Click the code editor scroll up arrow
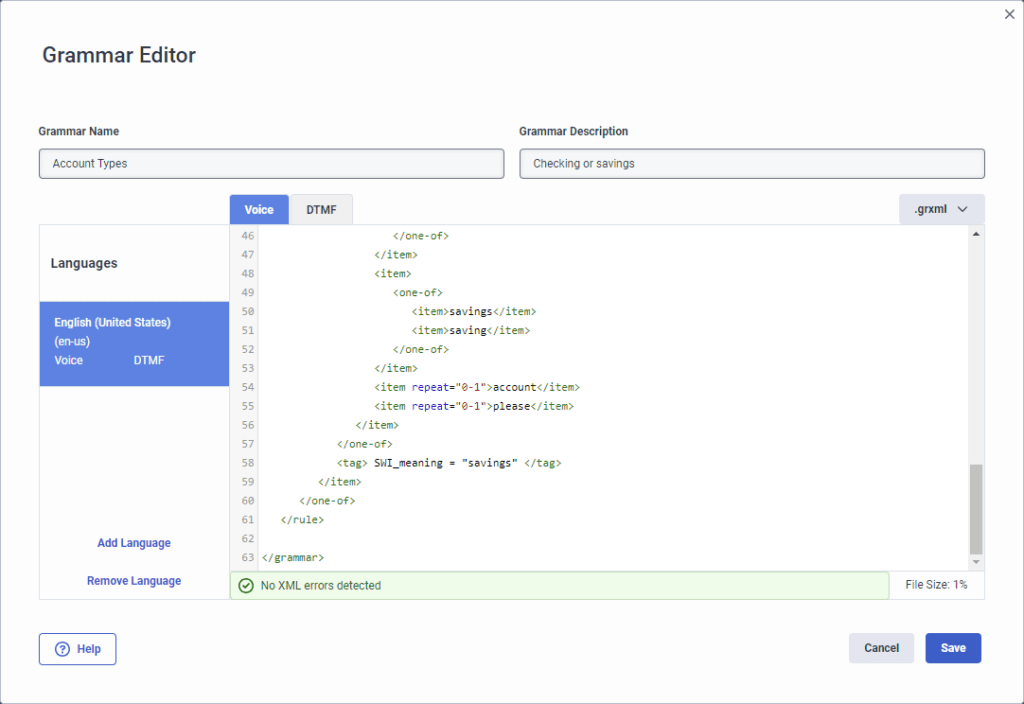 [x=976, y=234]
